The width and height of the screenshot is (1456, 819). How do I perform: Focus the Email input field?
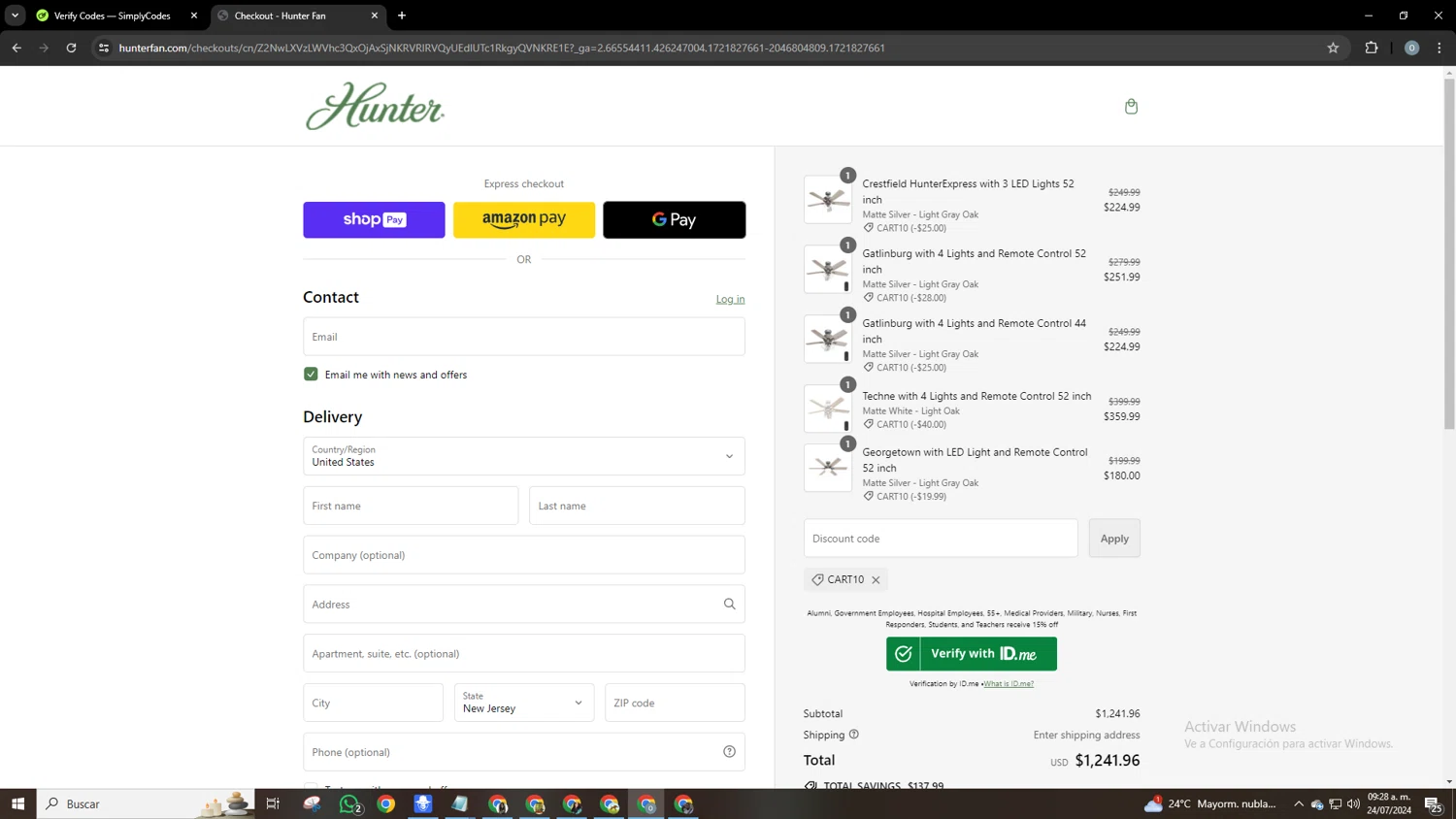[x=524, y=337]
